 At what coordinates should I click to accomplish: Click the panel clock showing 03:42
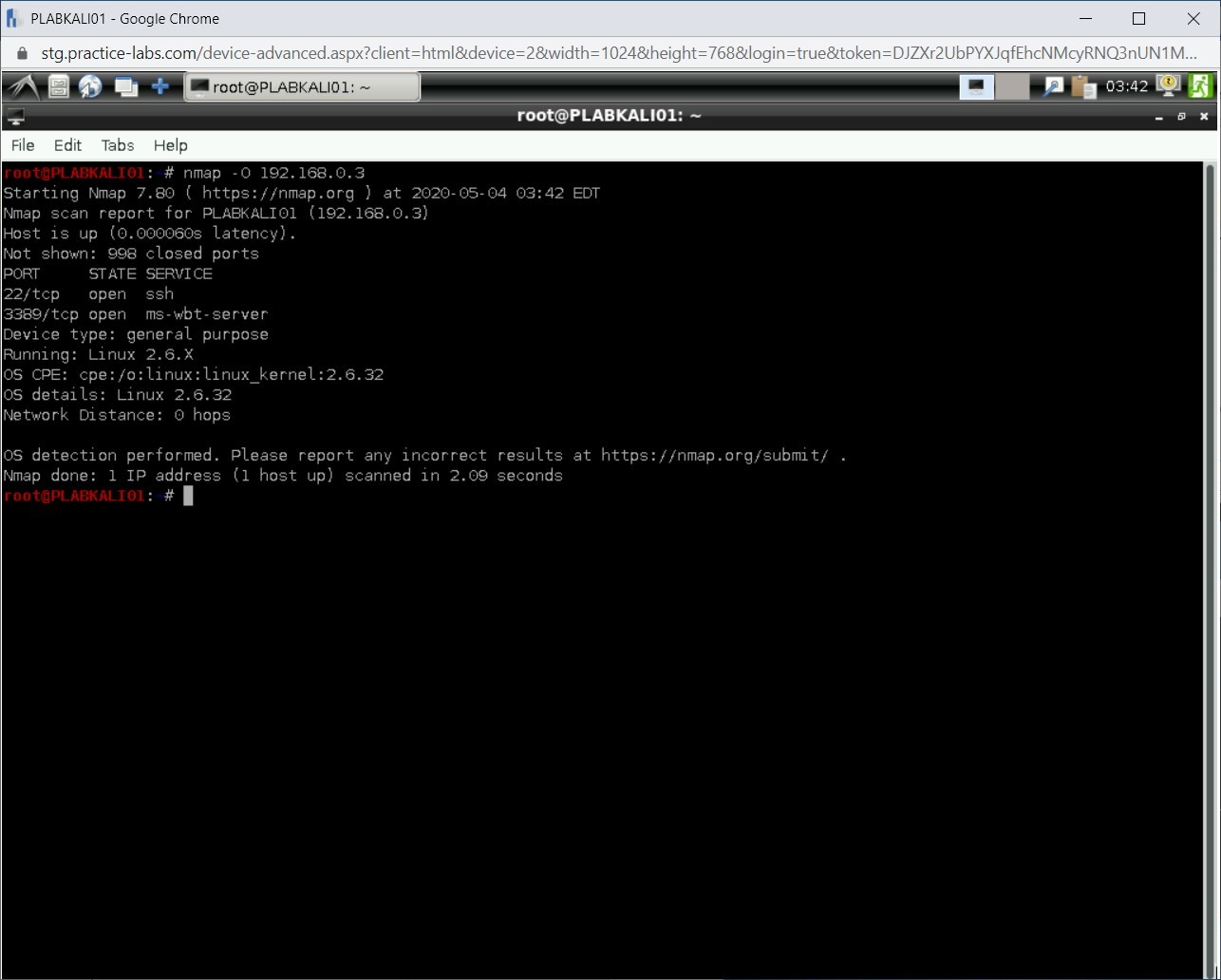1127,87
